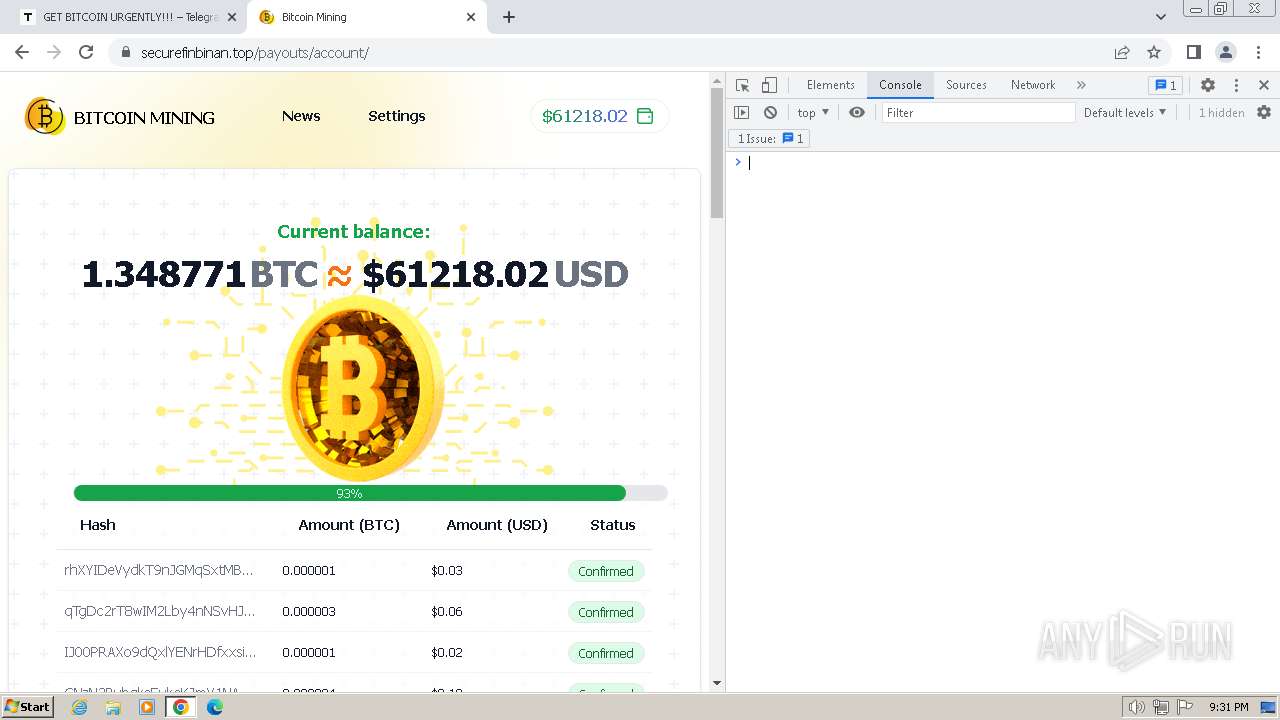Open a new tab with the plus button
The width and height of the screenshot is (1280, 720).
tap(509, 17)
